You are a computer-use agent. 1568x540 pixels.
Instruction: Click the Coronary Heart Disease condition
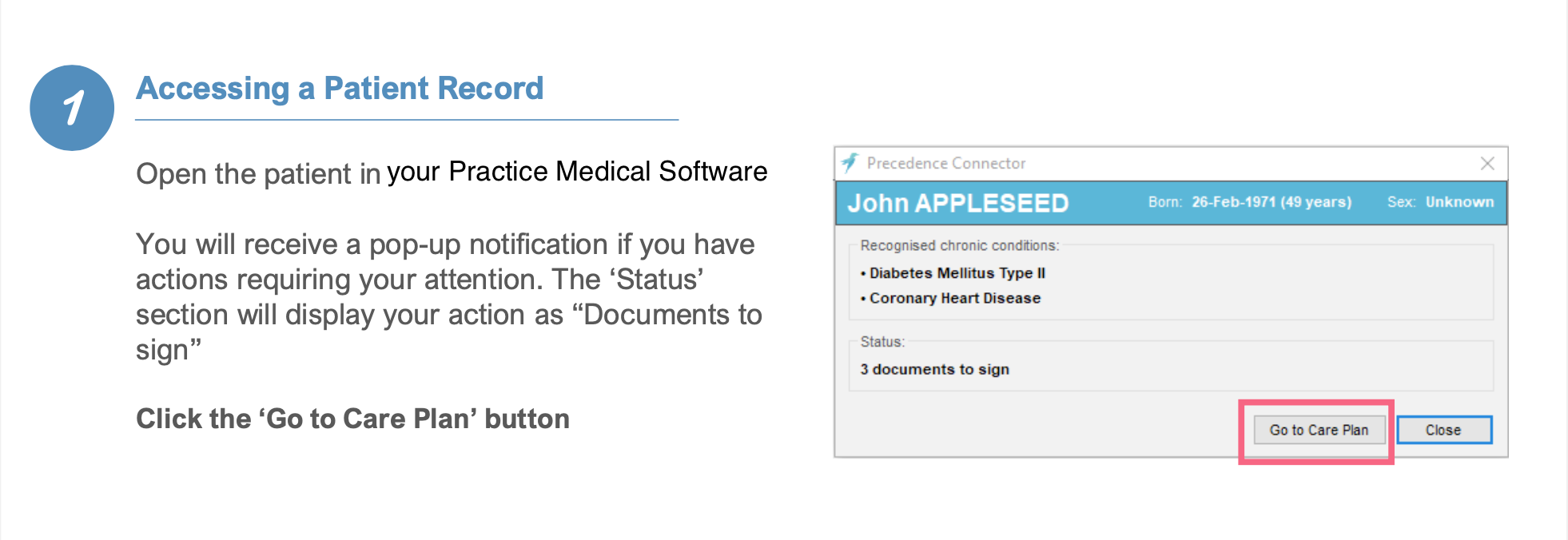pyautogui.click(x=950, y=298)
